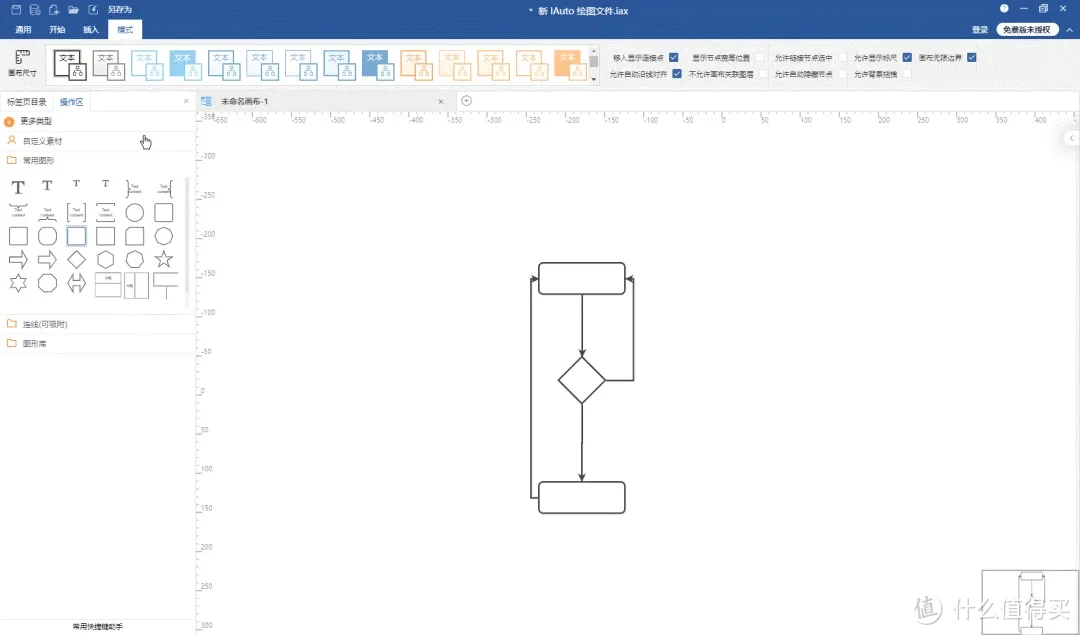The width and height of the screenshot is (1080, 635).
Task: Open the 自定义素材 section
Action: (98, 140)
